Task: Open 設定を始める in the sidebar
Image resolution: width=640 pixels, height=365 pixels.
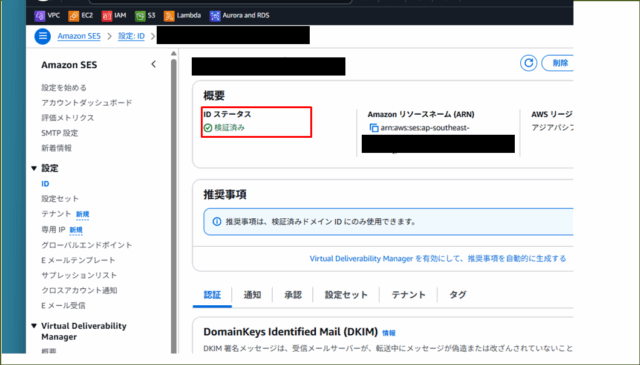Action: click(x=64, y=88)
